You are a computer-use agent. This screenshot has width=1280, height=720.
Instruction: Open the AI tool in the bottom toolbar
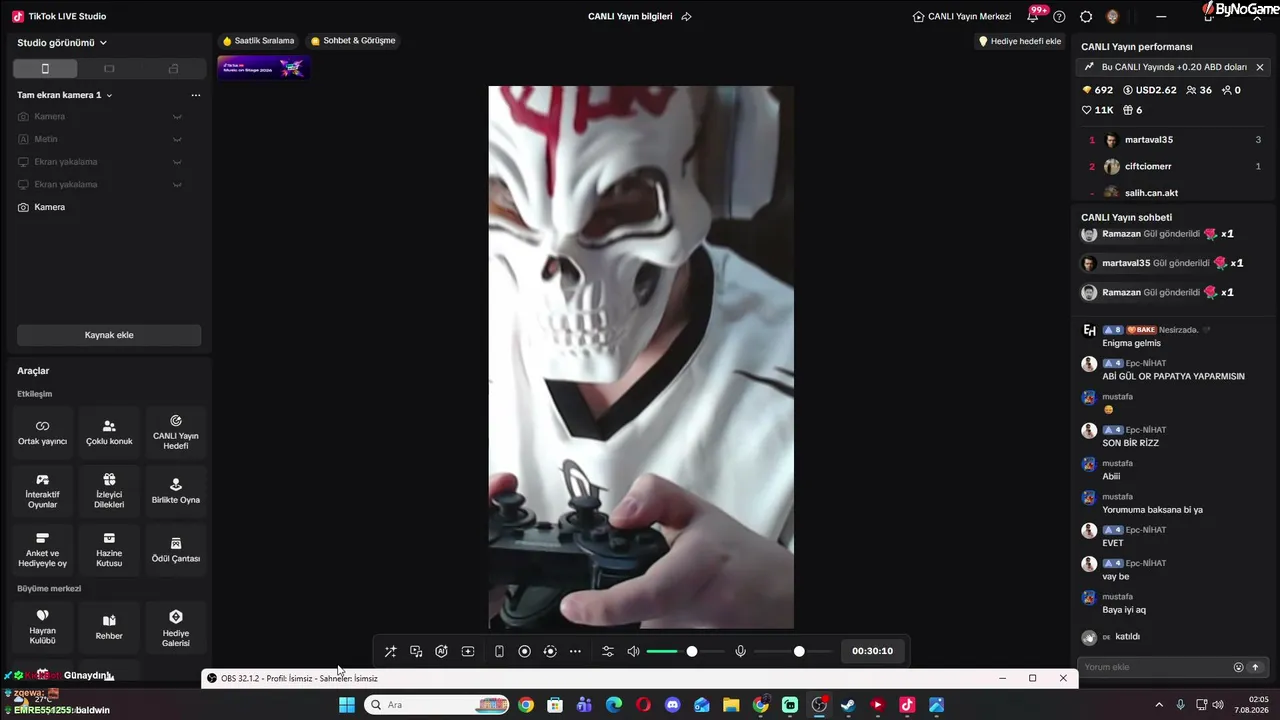pos(441,651)
